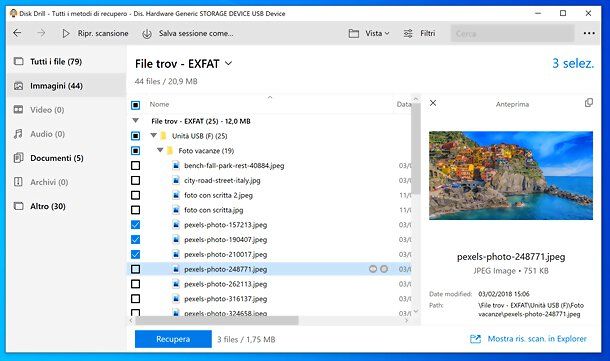Click bench-fall-park-rest-40884.jpeg file icon
Screen dimensions: 610x361
(176, 165)
